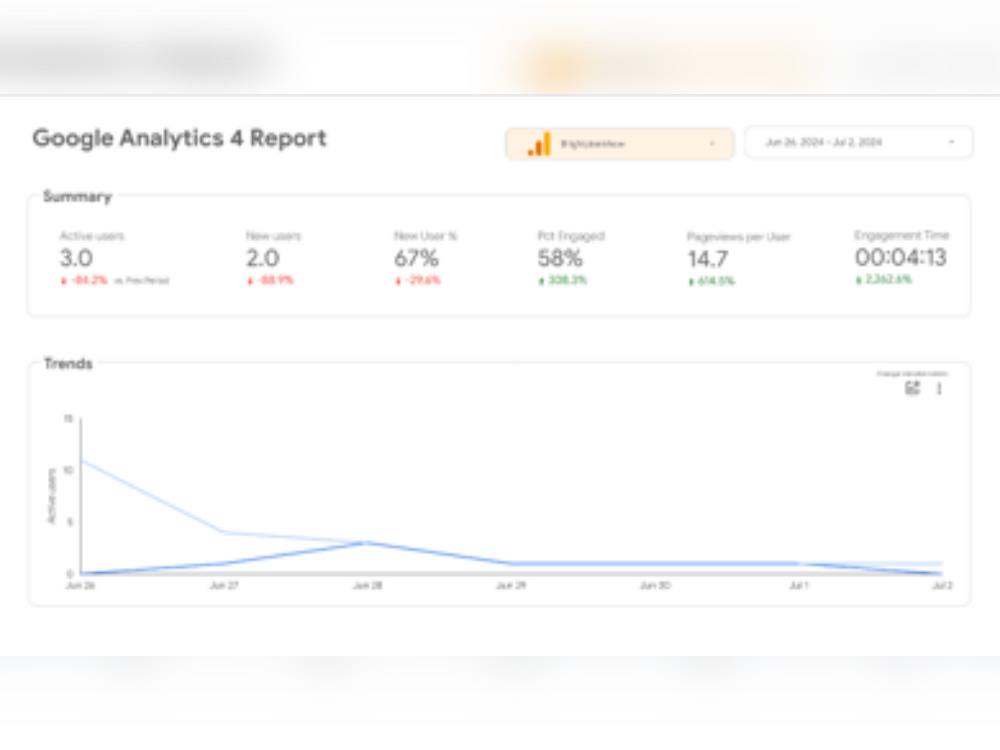The width and height of the screenshot is (1000, 750).
Task: Click the change metric icon in Trends chart
Action: [913, 388]
